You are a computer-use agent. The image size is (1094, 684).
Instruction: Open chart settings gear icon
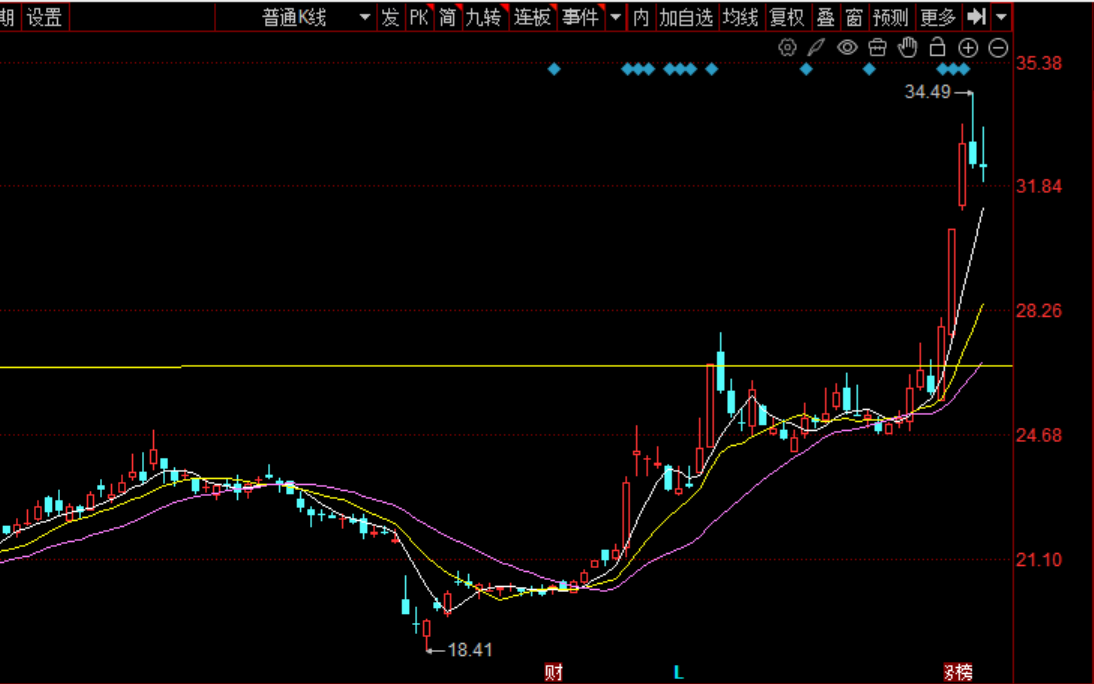[787, 47]
